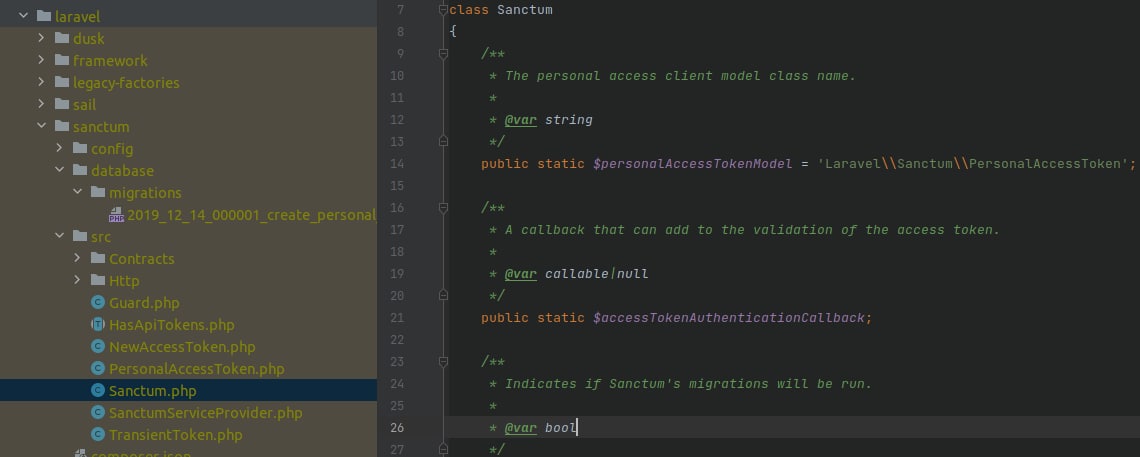Image resolution: width=1140 pixels, height=457 pixels.
Task: Expand the framework folder chevron
Action: click(41, 60)
